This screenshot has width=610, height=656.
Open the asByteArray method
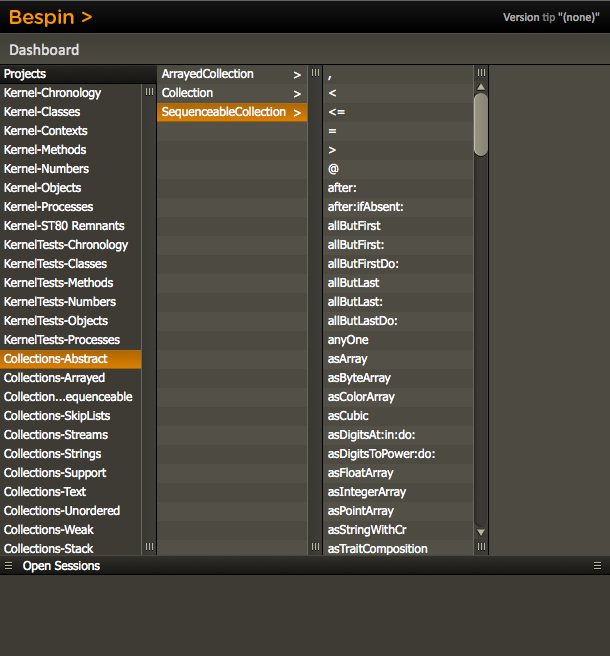coord(359,378)
